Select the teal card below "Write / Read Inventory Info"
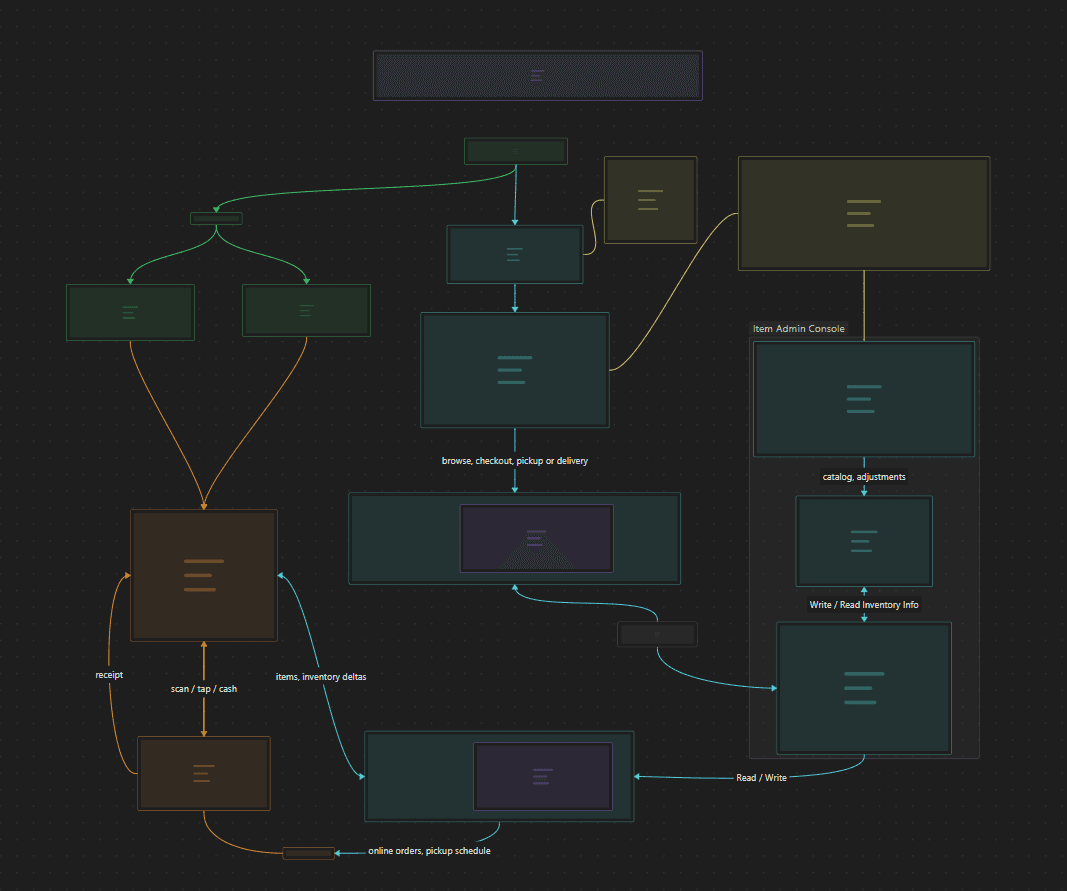1067x891 pixels. [864, 688]
